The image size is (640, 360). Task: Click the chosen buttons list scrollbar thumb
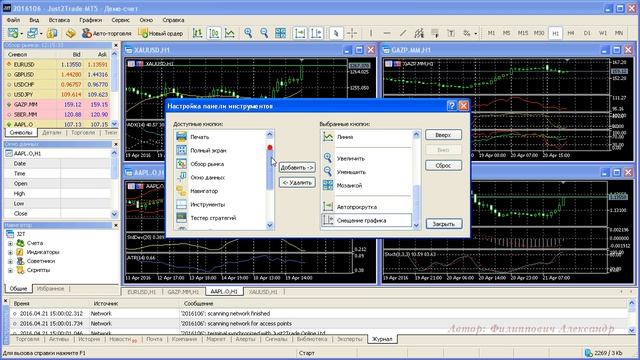pyautogui.click(x=416, y=203)
